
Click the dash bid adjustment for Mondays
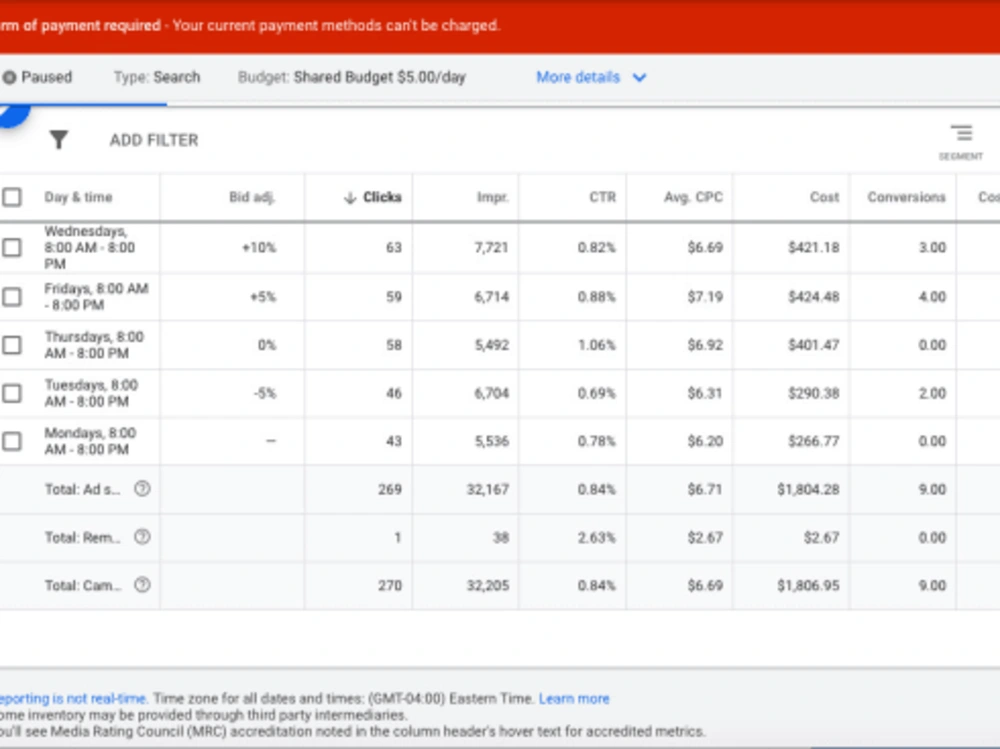tap(271, 441)
